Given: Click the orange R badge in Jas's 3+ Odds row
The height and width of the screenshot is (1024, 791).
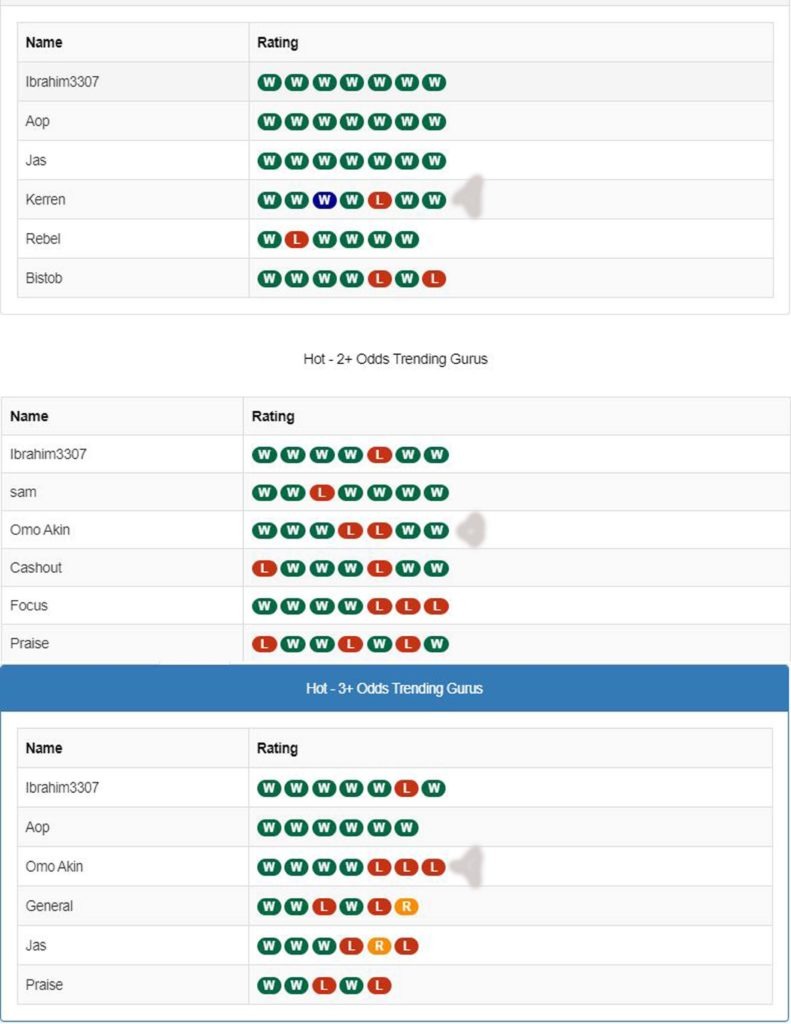Looking at the screenshot, I should click(379, 946).
